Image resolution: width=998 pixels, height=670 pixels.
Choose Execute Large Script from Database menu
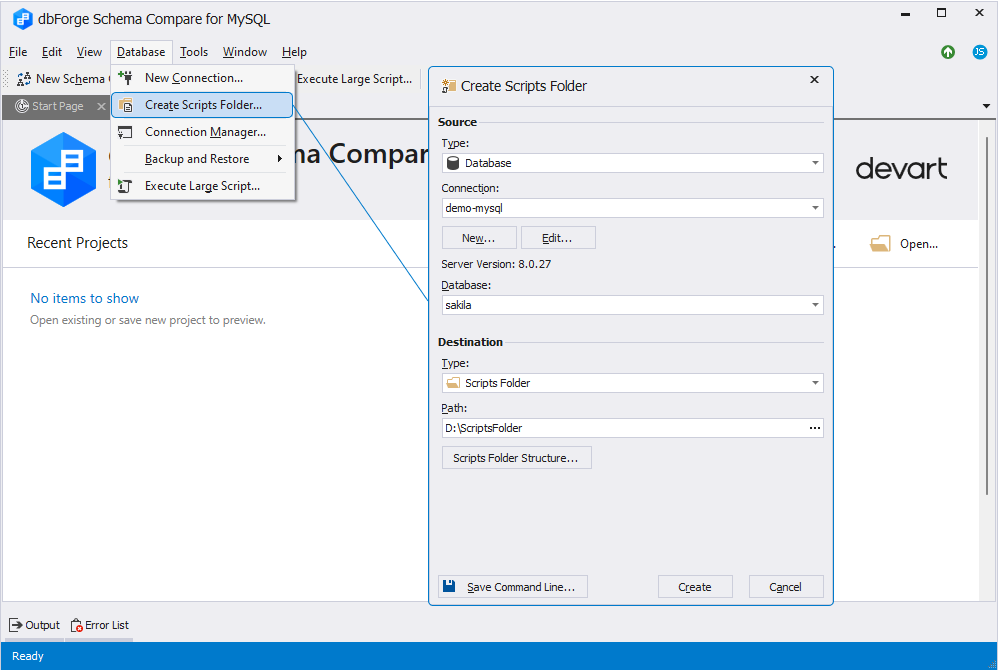tap(202, 186)
